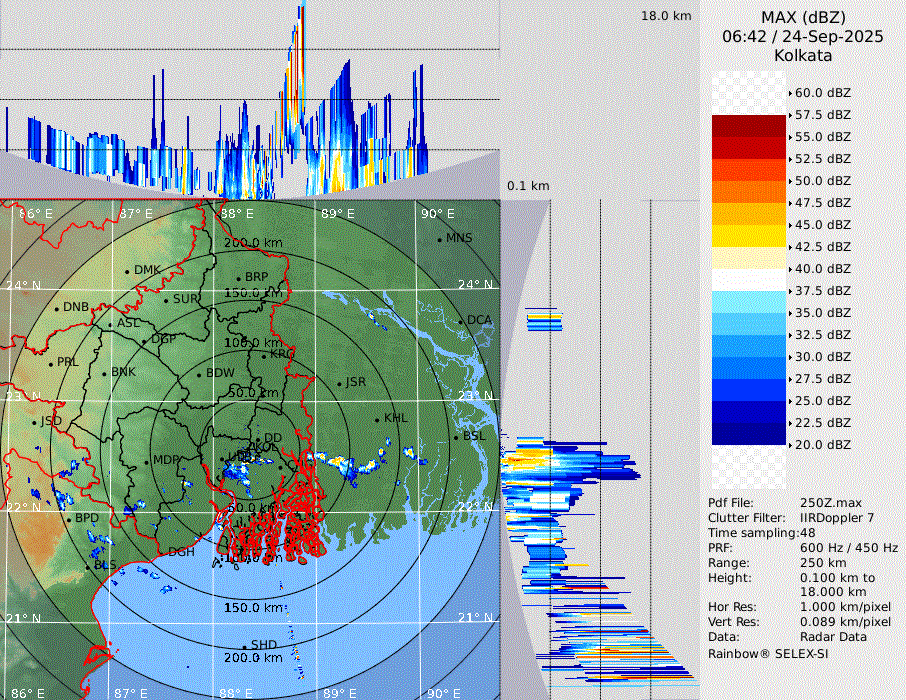Click the 06:42 / 24-Sep-2025 timestamp
Viewport: 906px width, 700px height.
tap(803, 37)
